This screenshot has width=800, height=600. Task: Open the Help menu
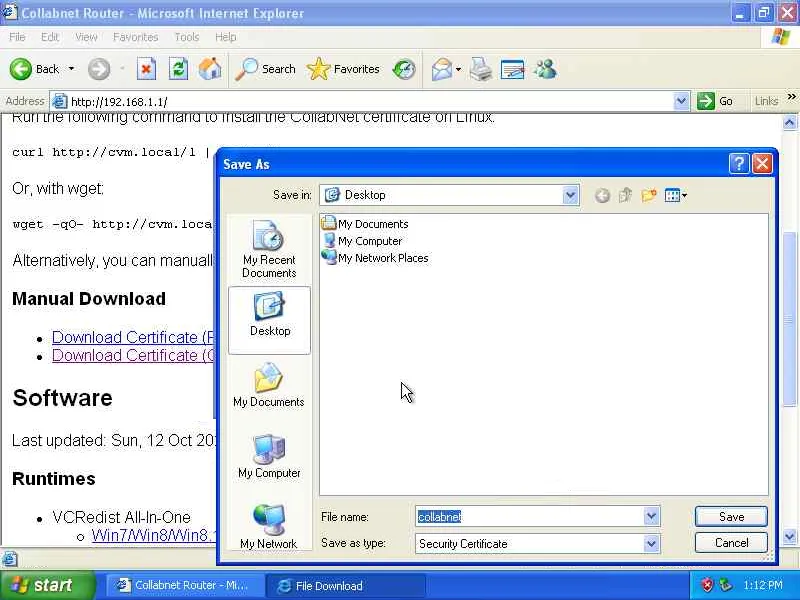tap(225, 37)
